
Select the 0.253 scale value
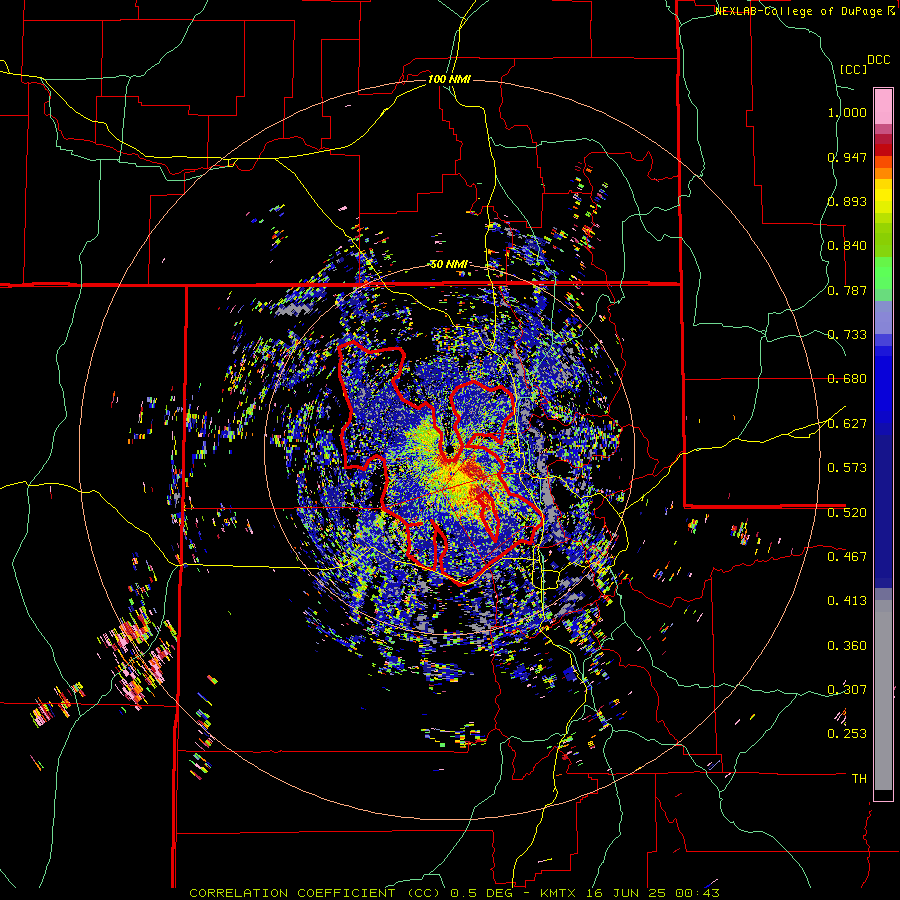point(847,734)
